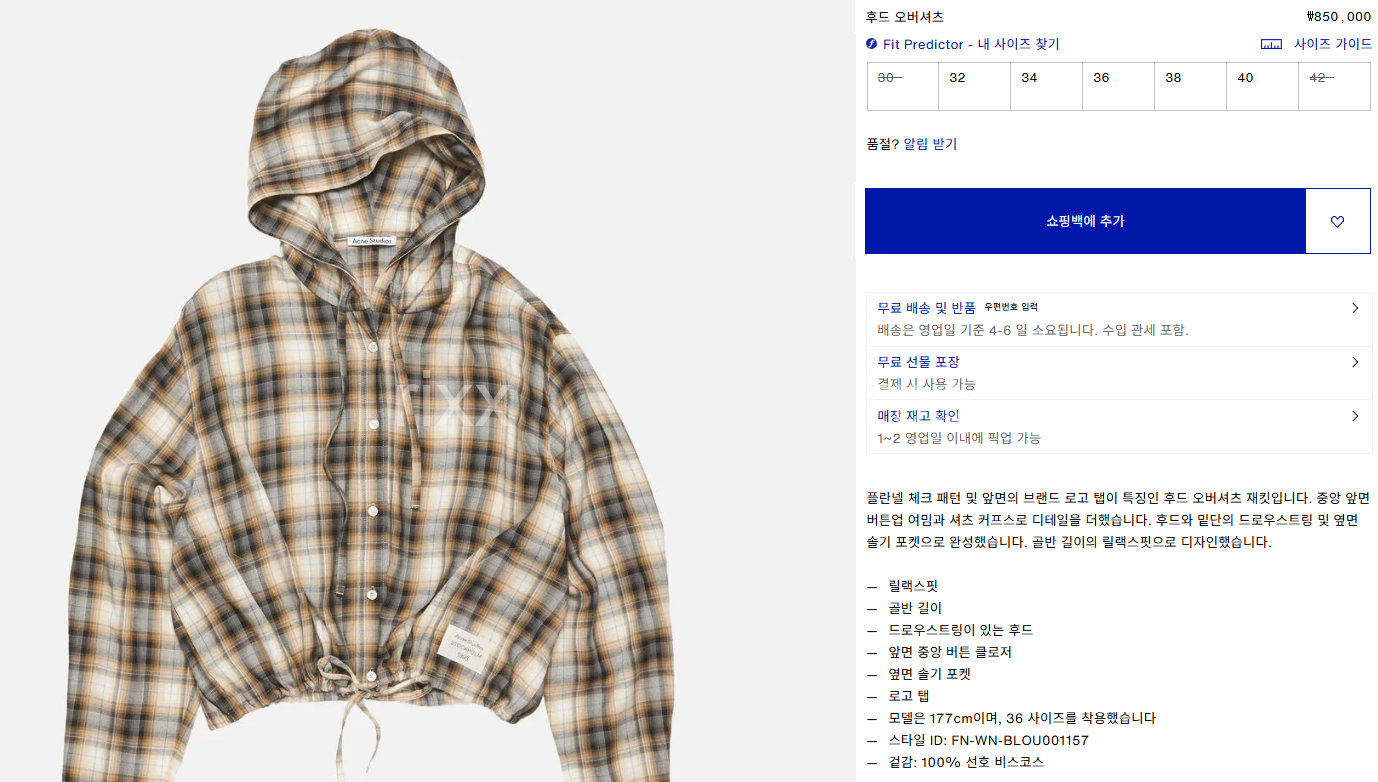Image resolution: width=1378 pixels, height=782 pixels.
Task: Expand the 무료 선물 포장 row
Action: (x=1119, y=373)
